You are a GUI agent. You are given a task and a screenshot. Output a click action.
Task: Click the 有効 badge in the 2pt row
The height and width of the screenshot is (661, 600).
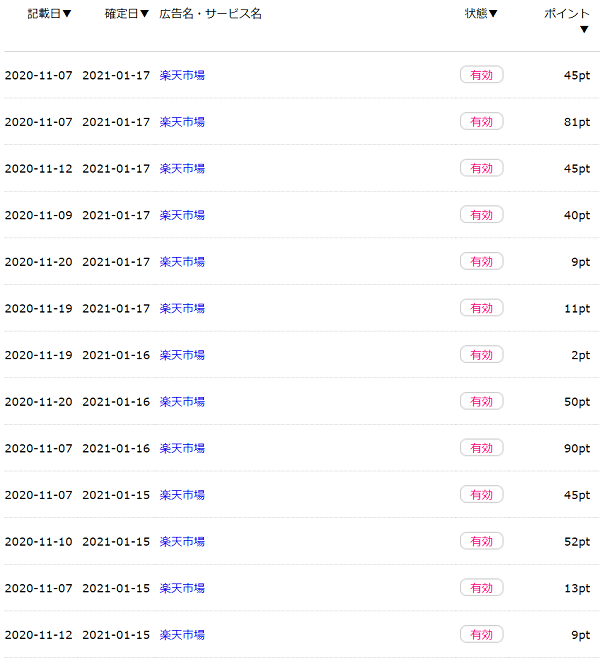click(x=481, y=355)
